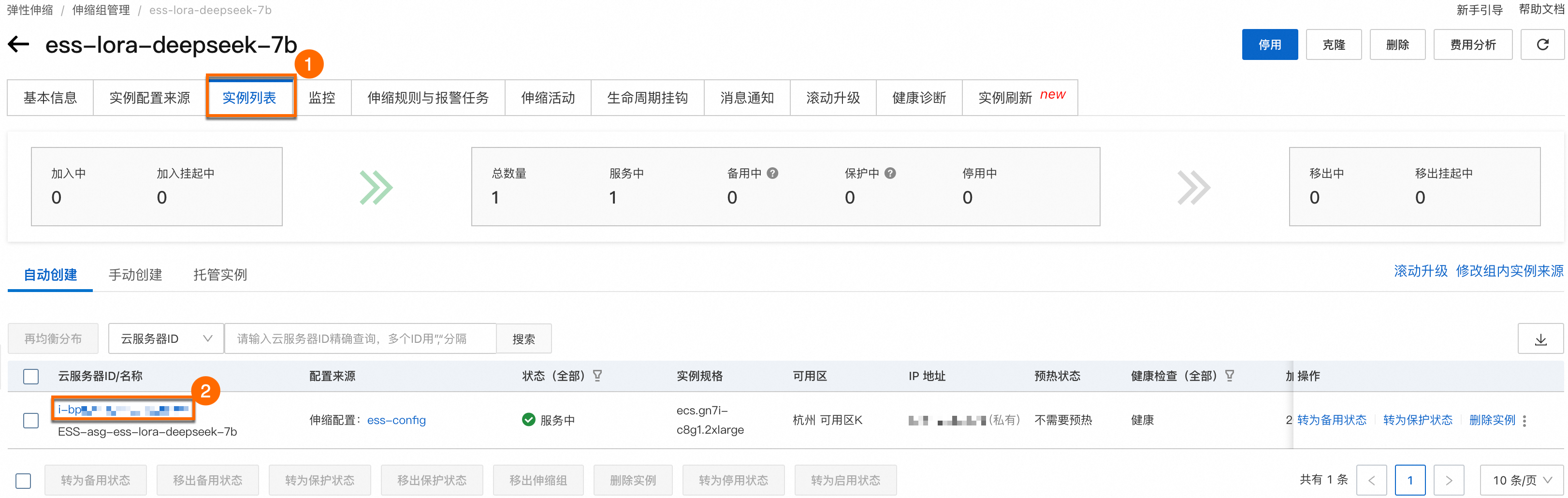Click the filter icon on 健康检查 column
The width and height of the screenshot is (1568, 498).
1230,376
